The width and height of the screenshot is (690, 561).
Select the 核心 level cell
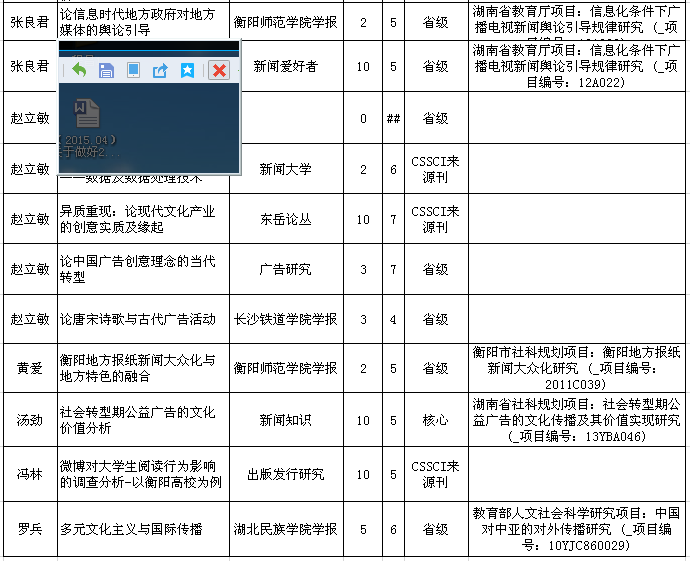435,420
